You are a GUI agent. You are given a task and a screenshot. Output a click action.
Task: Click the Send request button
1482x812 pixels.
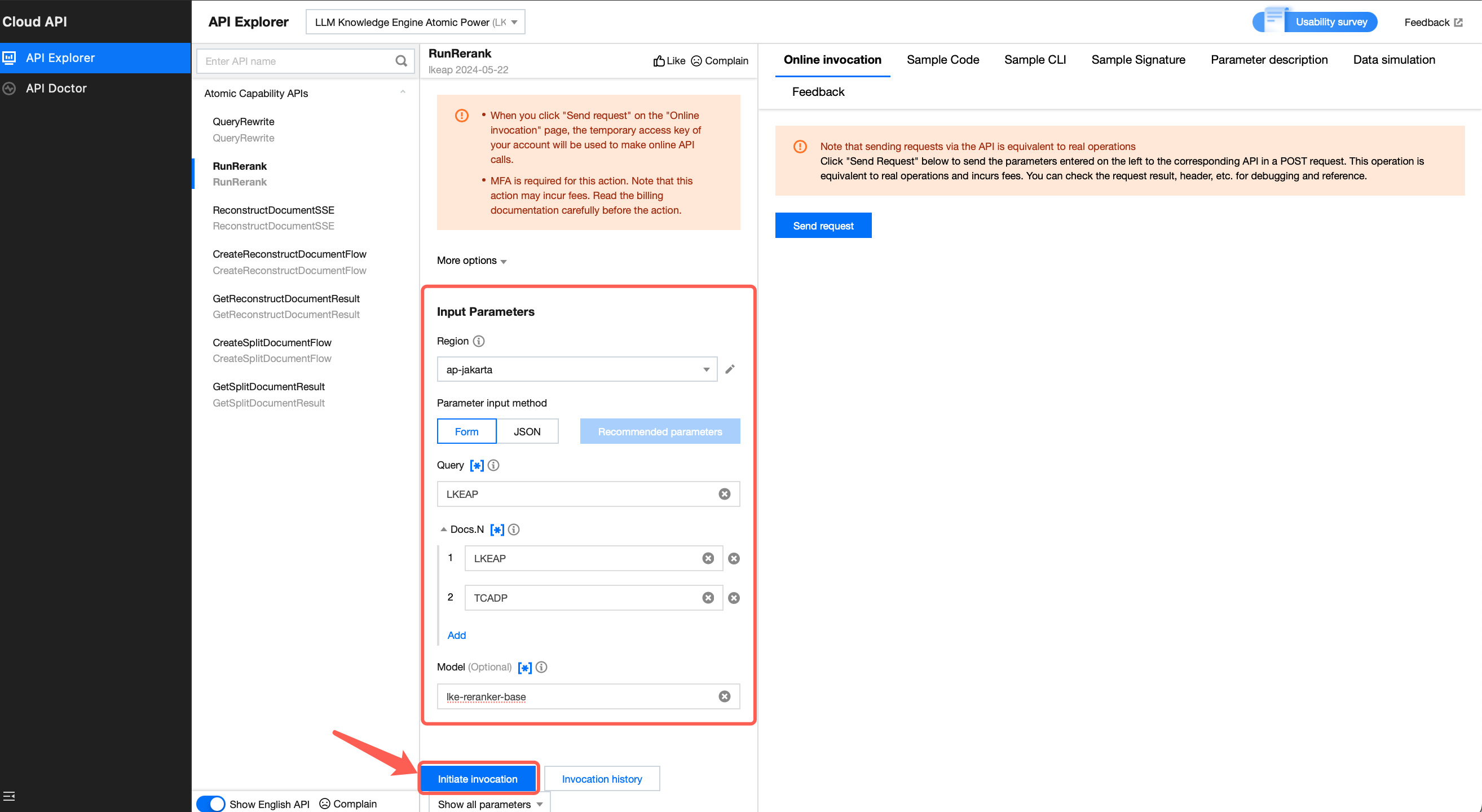823,226
